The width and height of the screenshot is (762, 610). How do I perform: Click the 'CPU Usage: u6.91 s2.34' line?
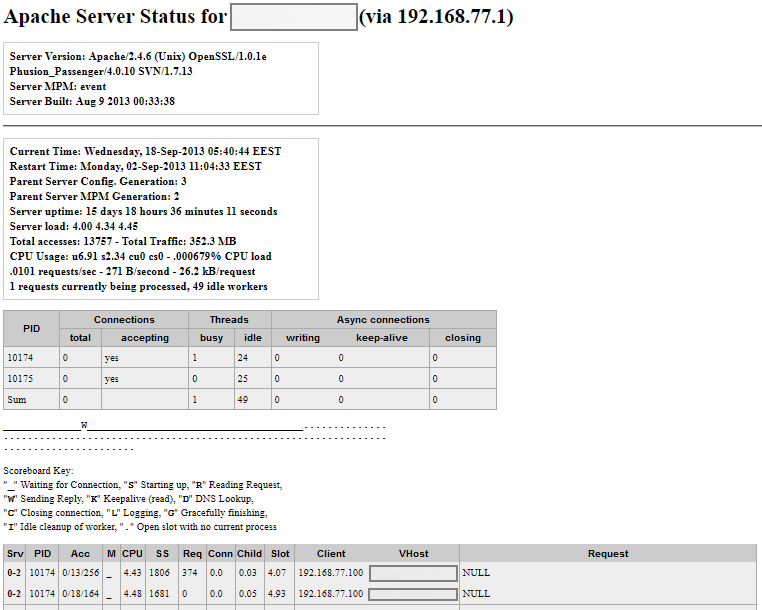[140, 257]
